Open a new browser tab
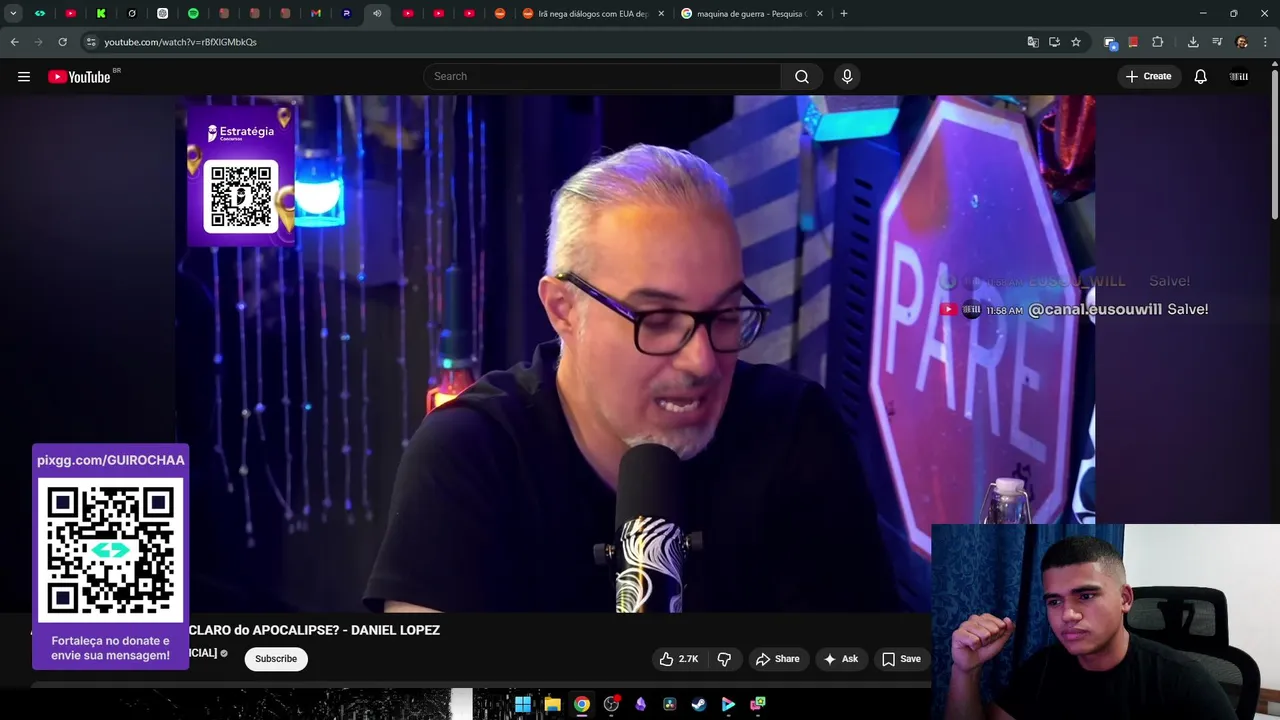This screenshot has width=1280, height=720. tap(844, 14)
